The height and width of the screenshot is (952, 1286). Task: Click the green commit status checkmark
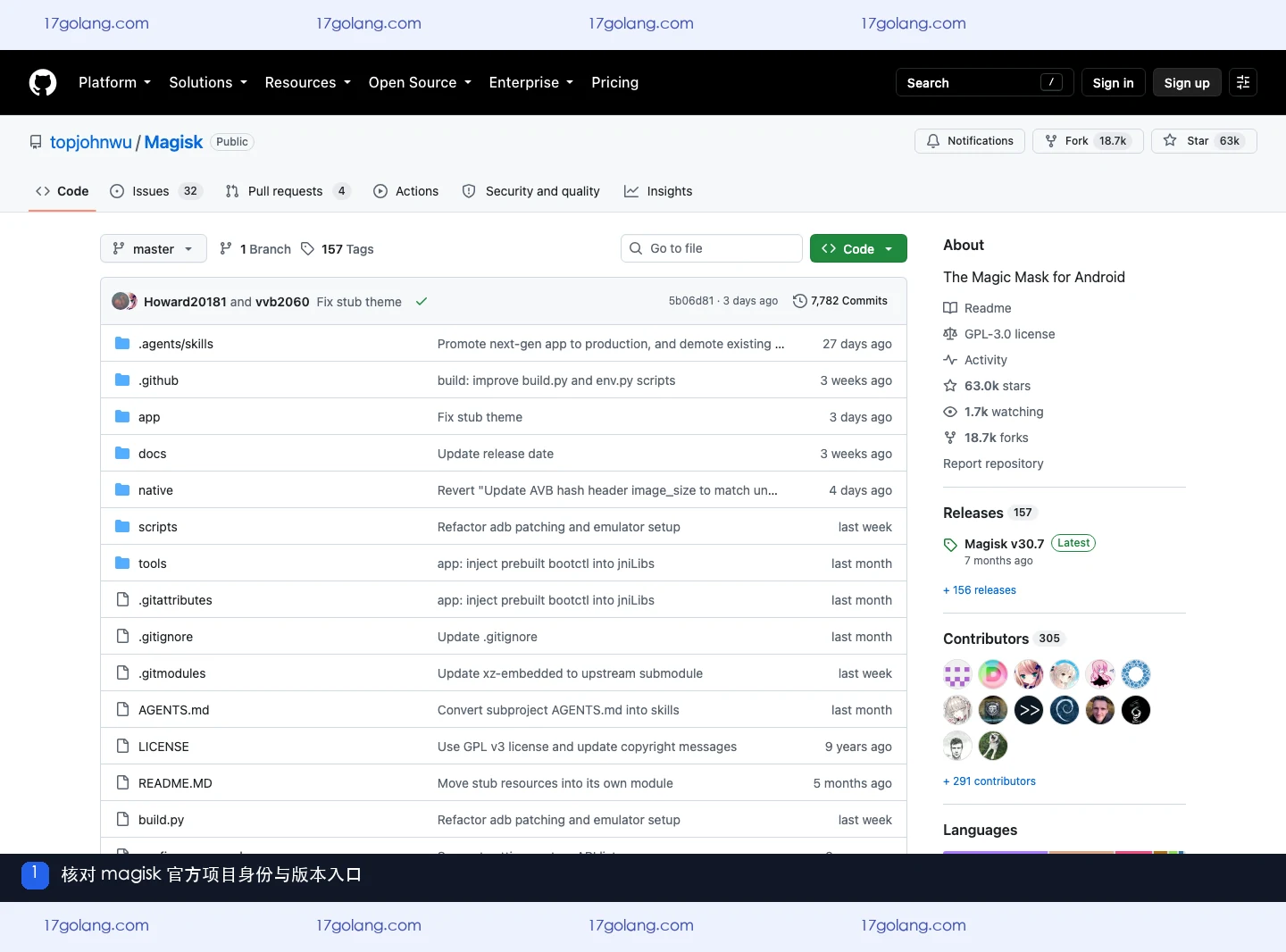click(422, 302)
